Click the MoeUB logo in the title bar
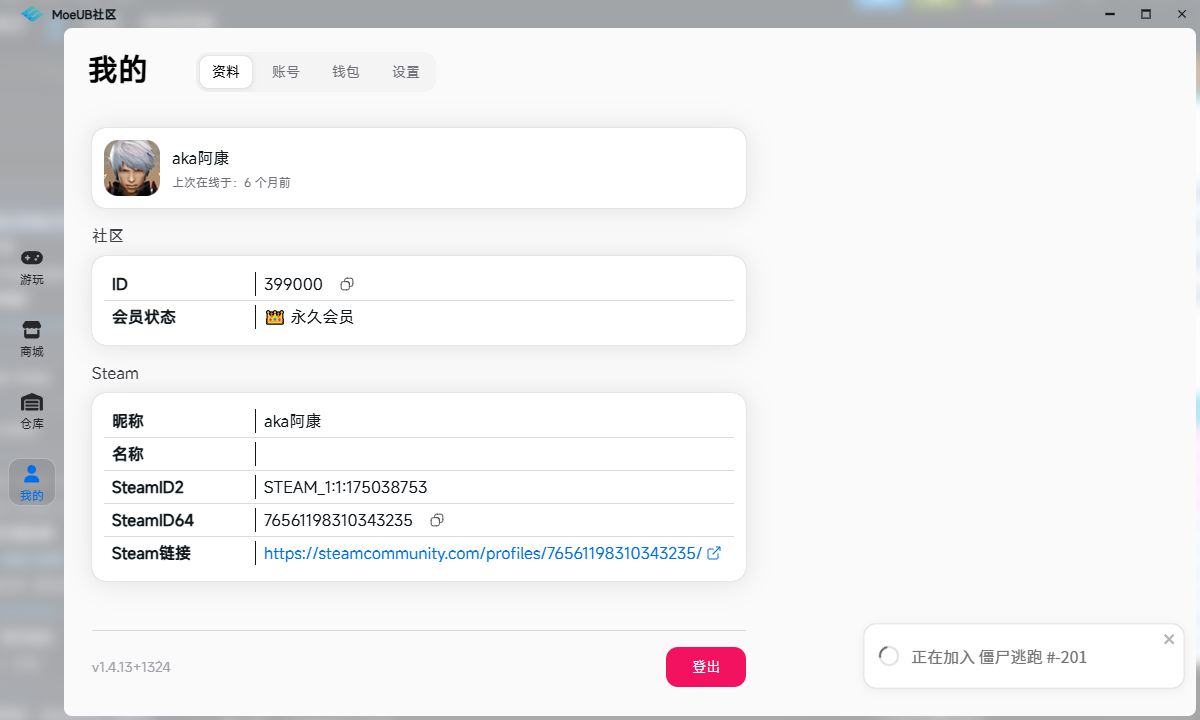Image resolution: width=1200 pixels, height=720 pixels. [x=32, y=14]
